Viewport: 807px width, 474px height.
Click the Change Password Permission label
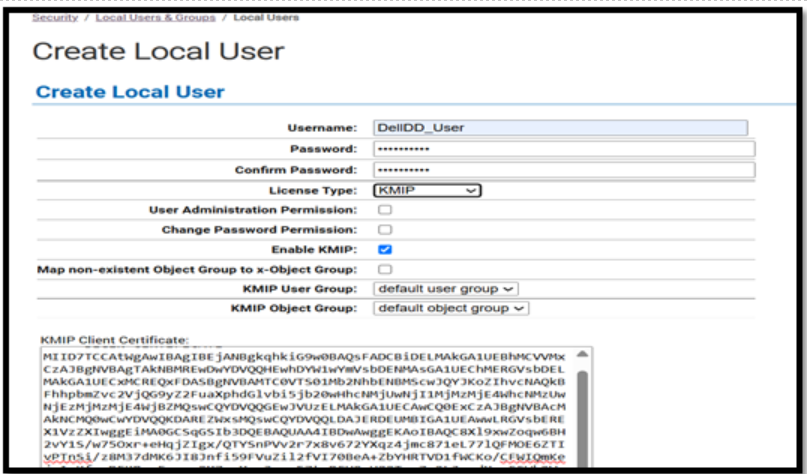(x=259, y=230)
